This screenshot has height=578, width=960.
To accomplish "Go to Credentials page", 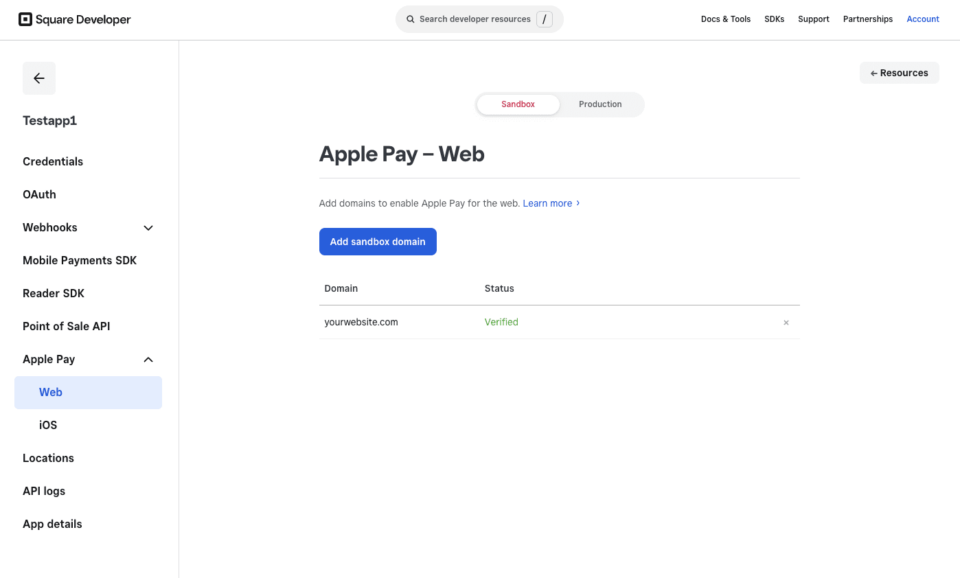I will pos(53,162).
